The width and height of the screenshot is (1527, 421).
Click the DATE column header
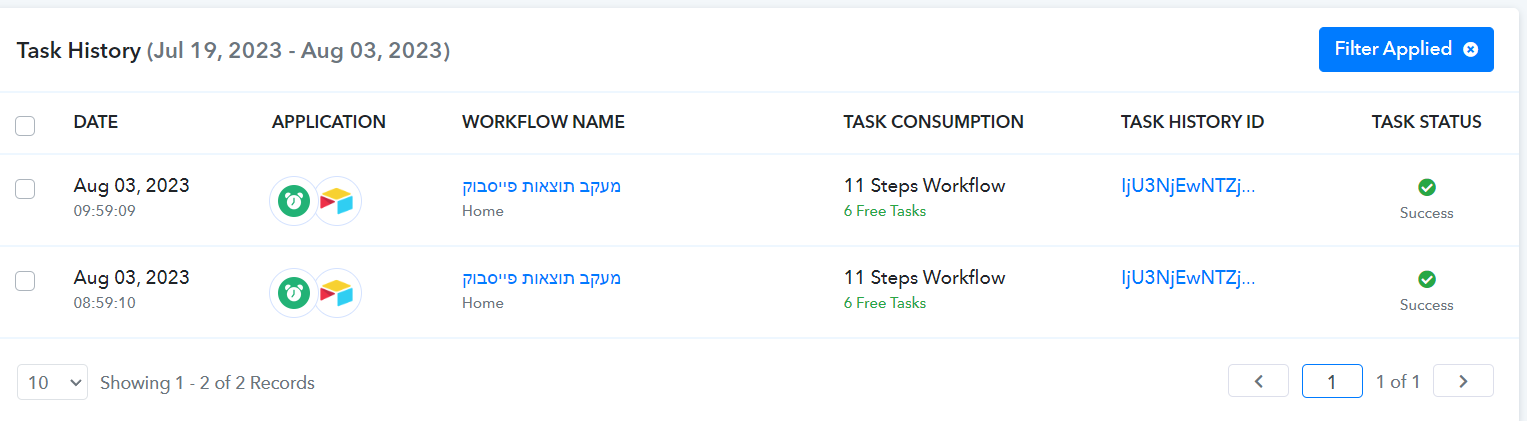(x=96, y=122)
